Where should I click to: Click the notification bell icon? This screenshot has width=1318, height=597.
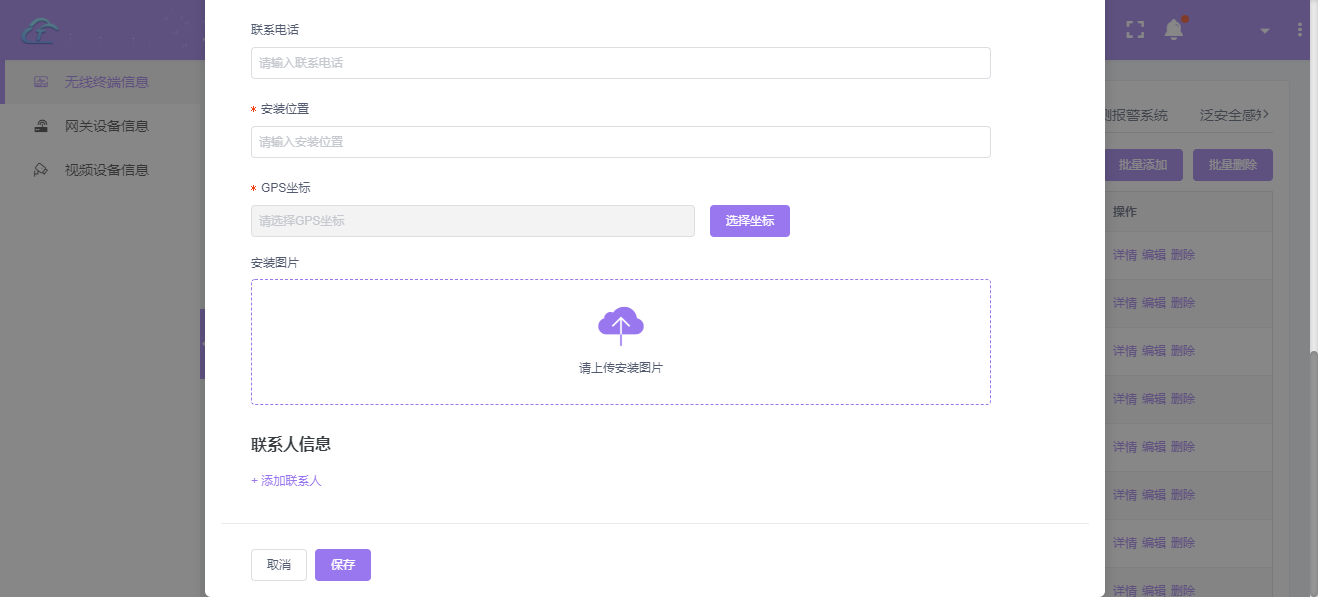point(1174,30)
